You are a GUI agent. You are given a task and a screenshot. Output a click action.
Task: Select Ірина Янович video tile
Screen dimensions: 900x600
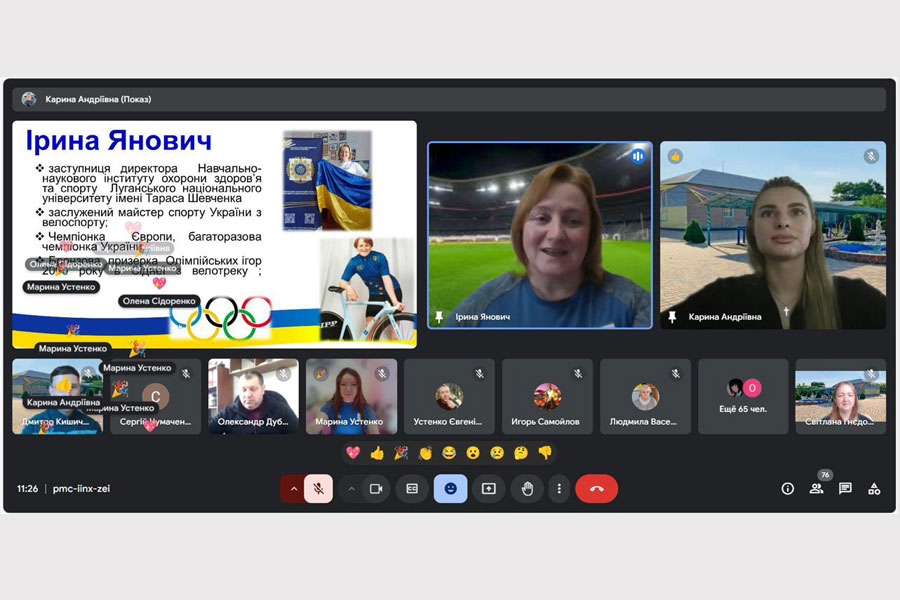[540, 235]
